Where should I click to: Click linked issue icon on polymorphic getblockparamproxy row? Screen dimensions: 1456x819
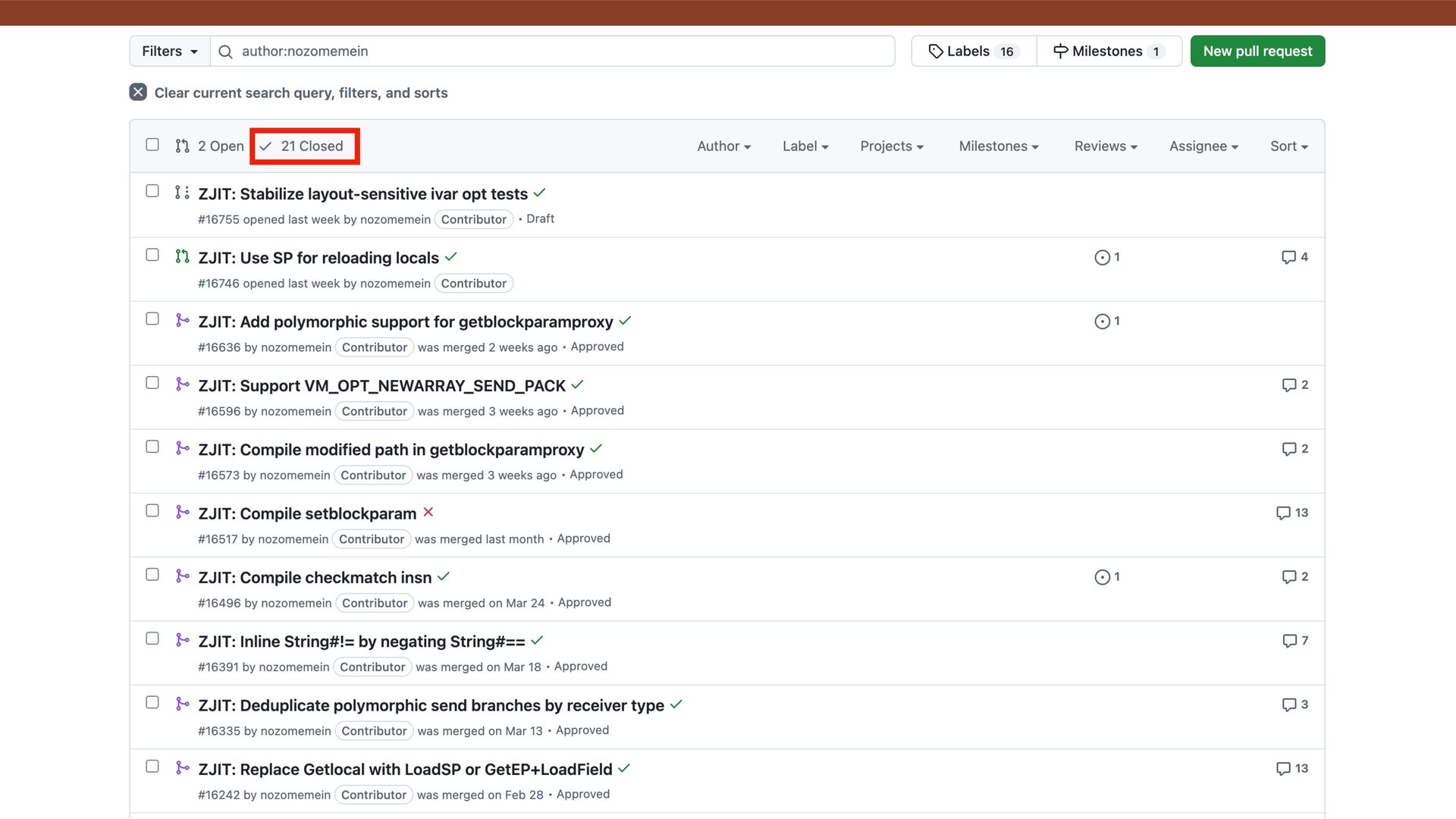1102,322
